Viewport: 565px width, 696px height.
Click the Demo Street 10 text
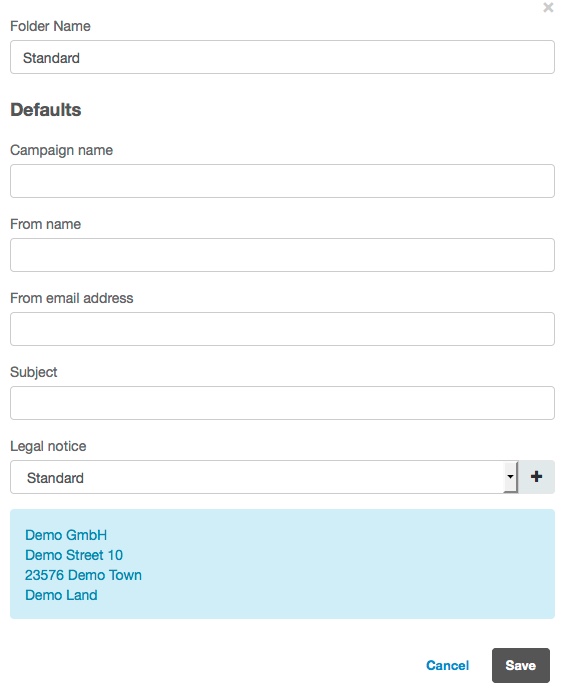pyautogui.click(x=74, y=555)
